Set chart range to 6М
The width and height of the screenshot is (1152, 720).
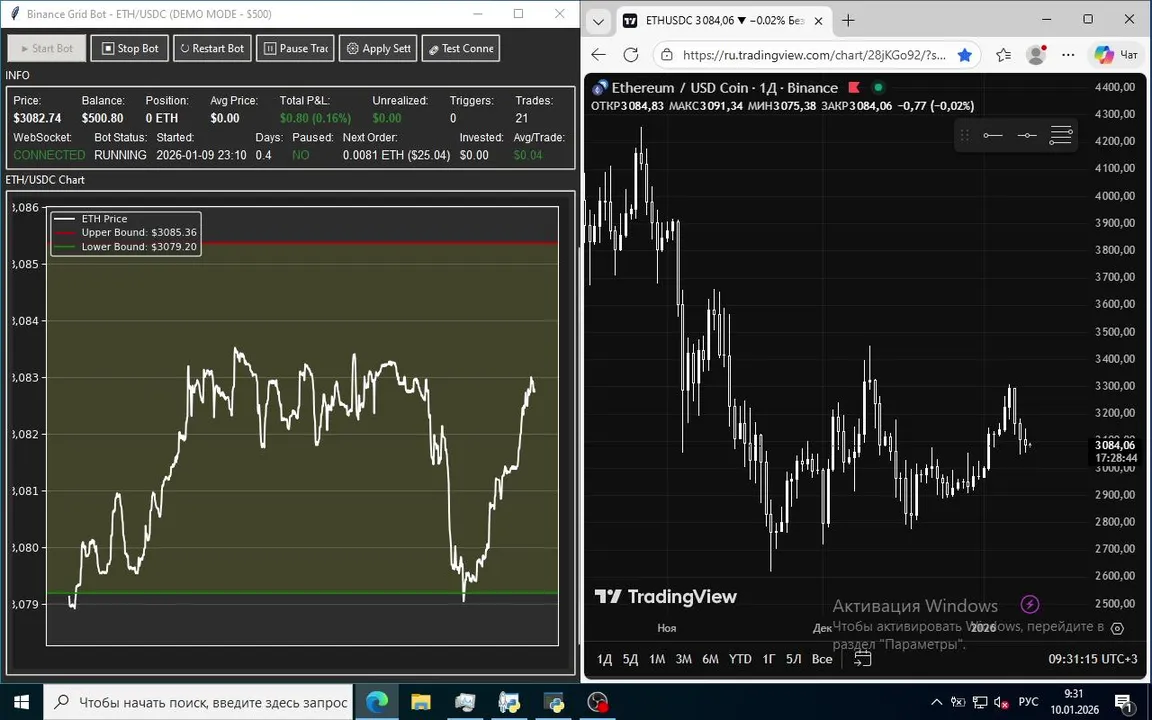point(710,659)
